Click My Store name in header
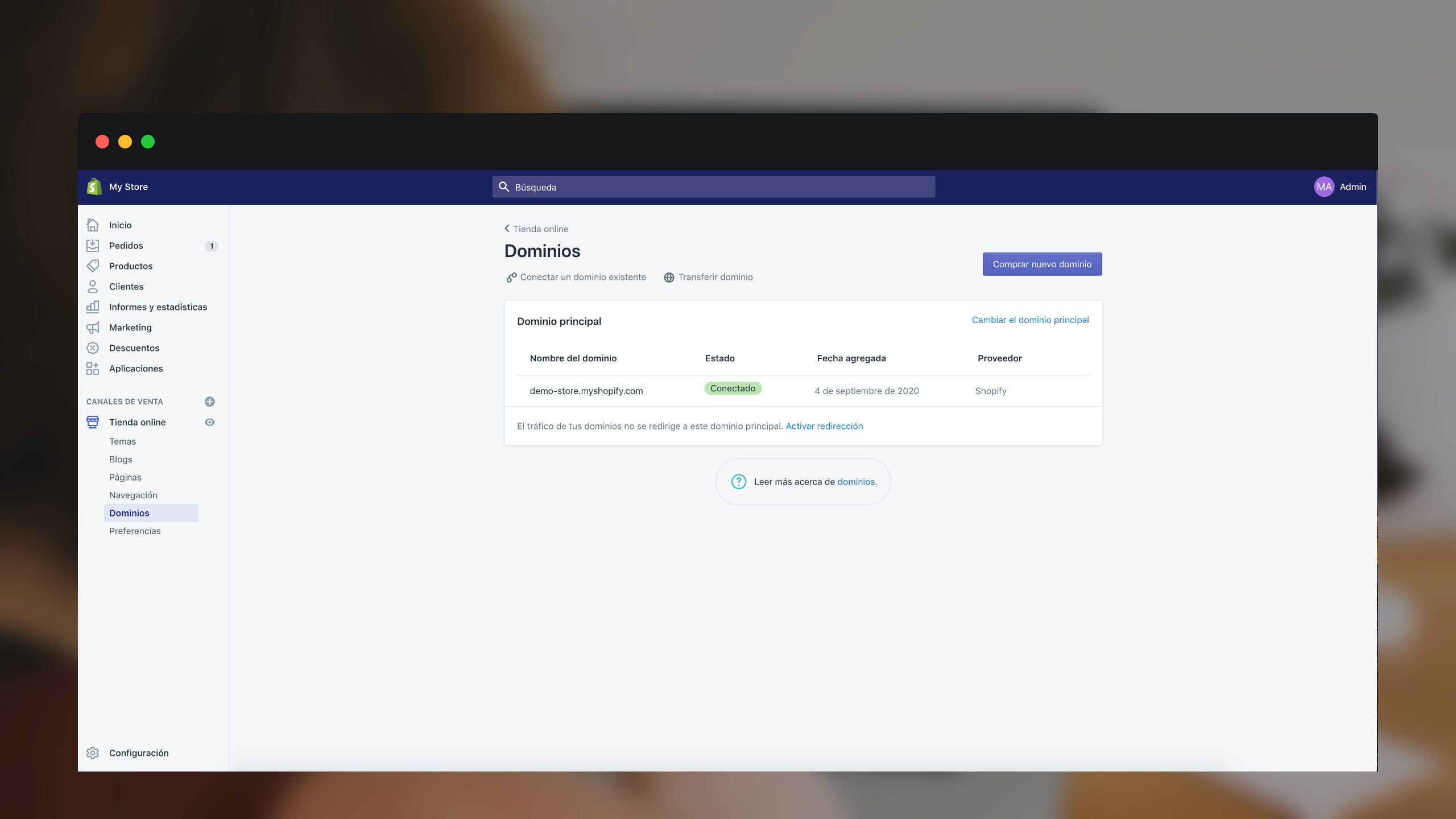Image resolution: width=1456 pixels, height=819 pixels. coord(129,187)
